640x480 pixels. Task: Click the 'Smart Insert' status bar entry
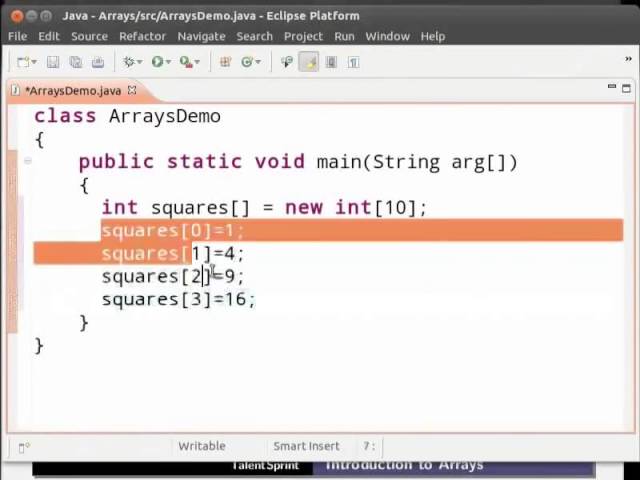click(306, 446)
